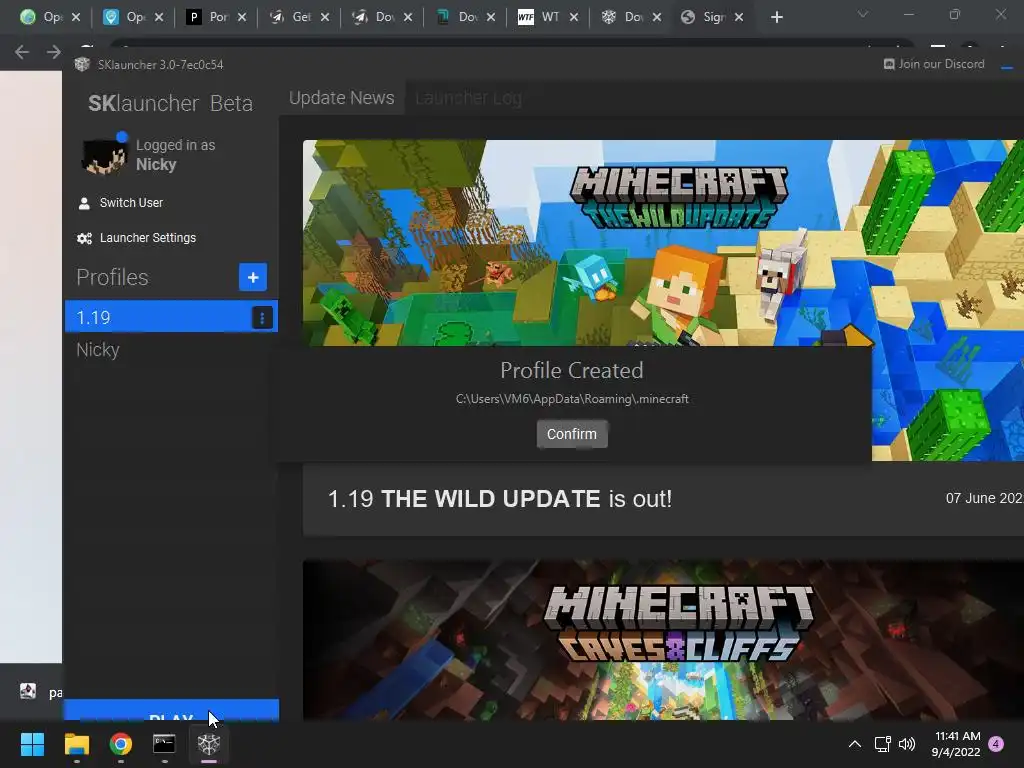
Task: Click the PLAY button
Action: click(171, 711)
